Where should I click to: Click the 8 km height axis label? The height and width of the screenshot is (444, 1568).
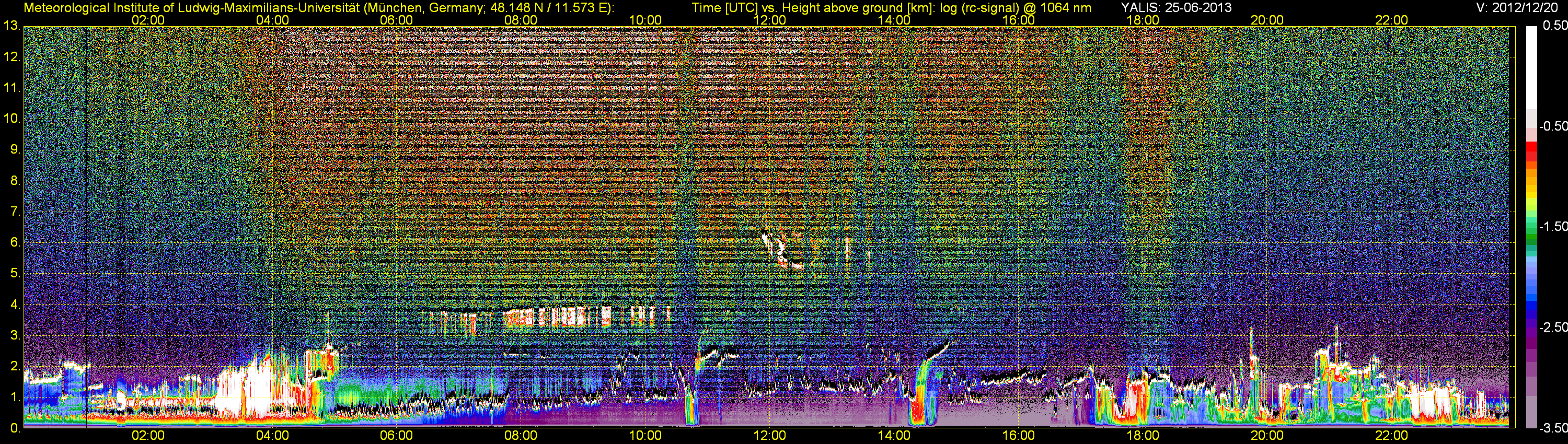16,181
